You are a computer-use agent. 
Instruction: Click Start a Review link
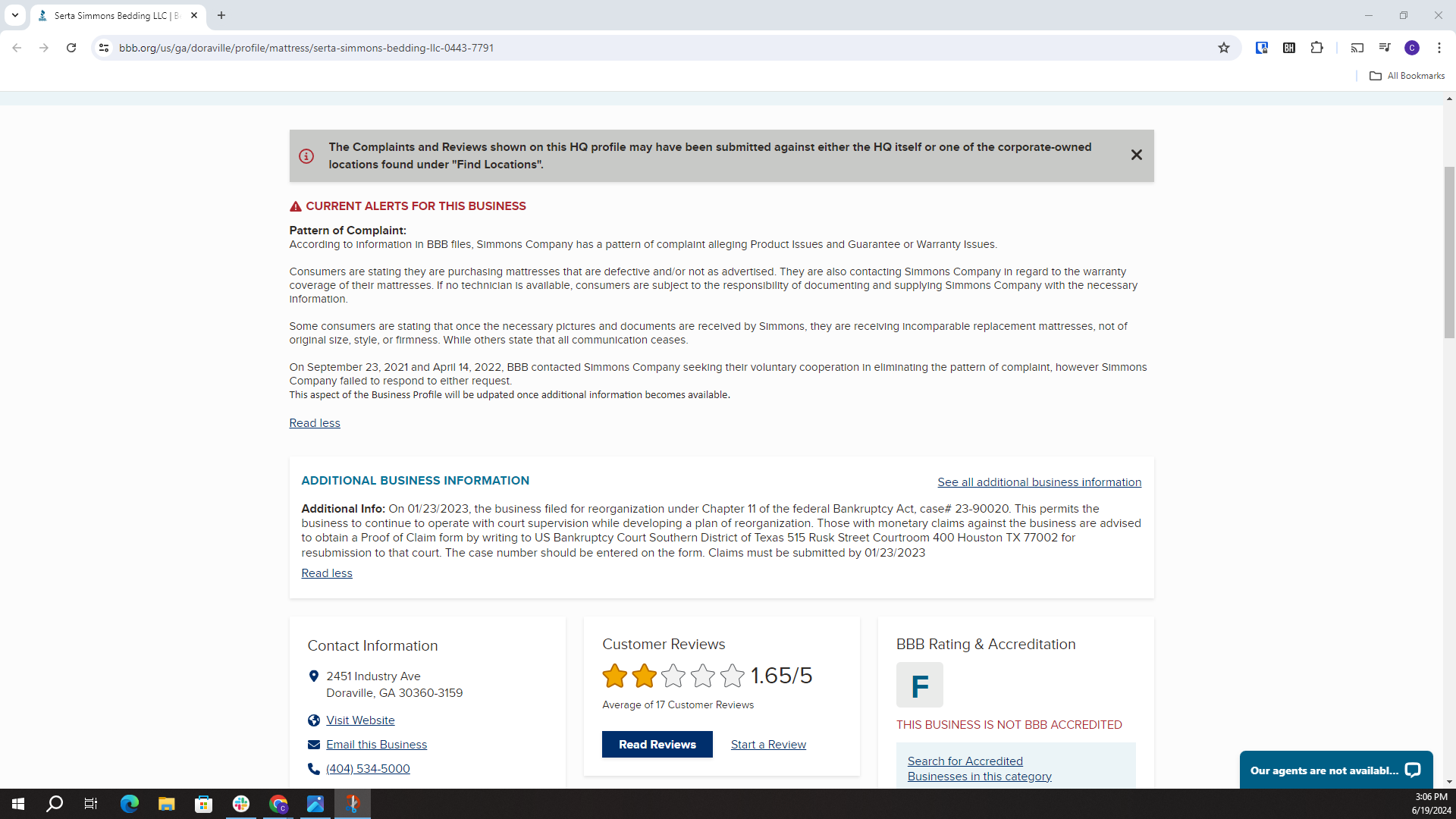[x=768, y=745]
